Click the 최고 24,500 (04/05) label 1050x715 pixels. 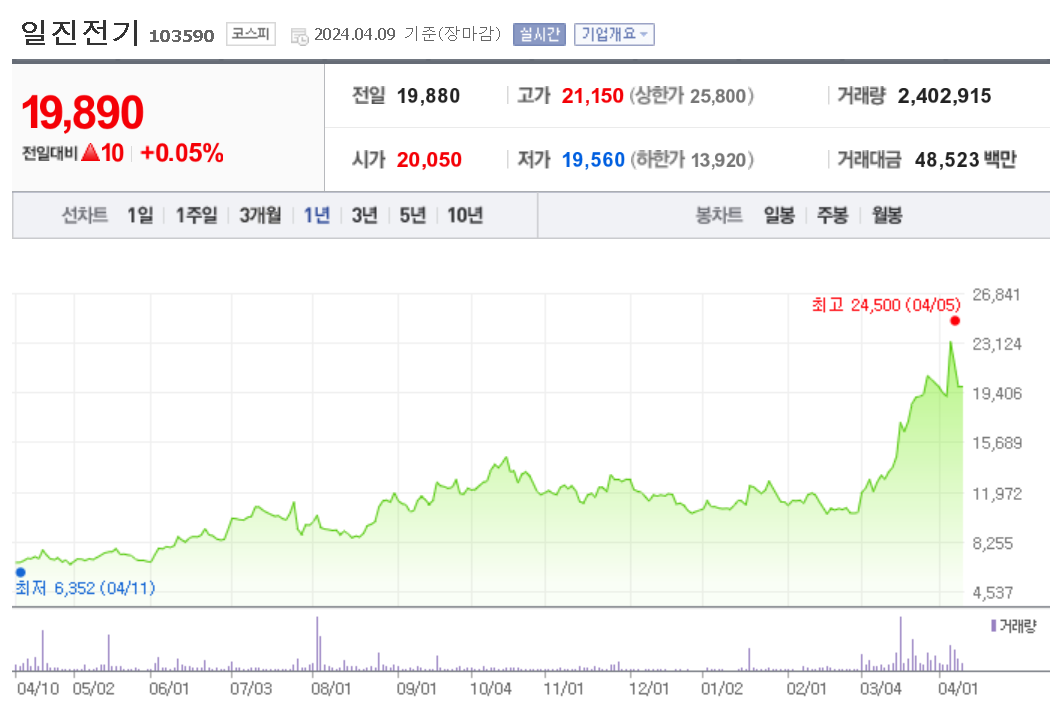click(x=886, y=305)
